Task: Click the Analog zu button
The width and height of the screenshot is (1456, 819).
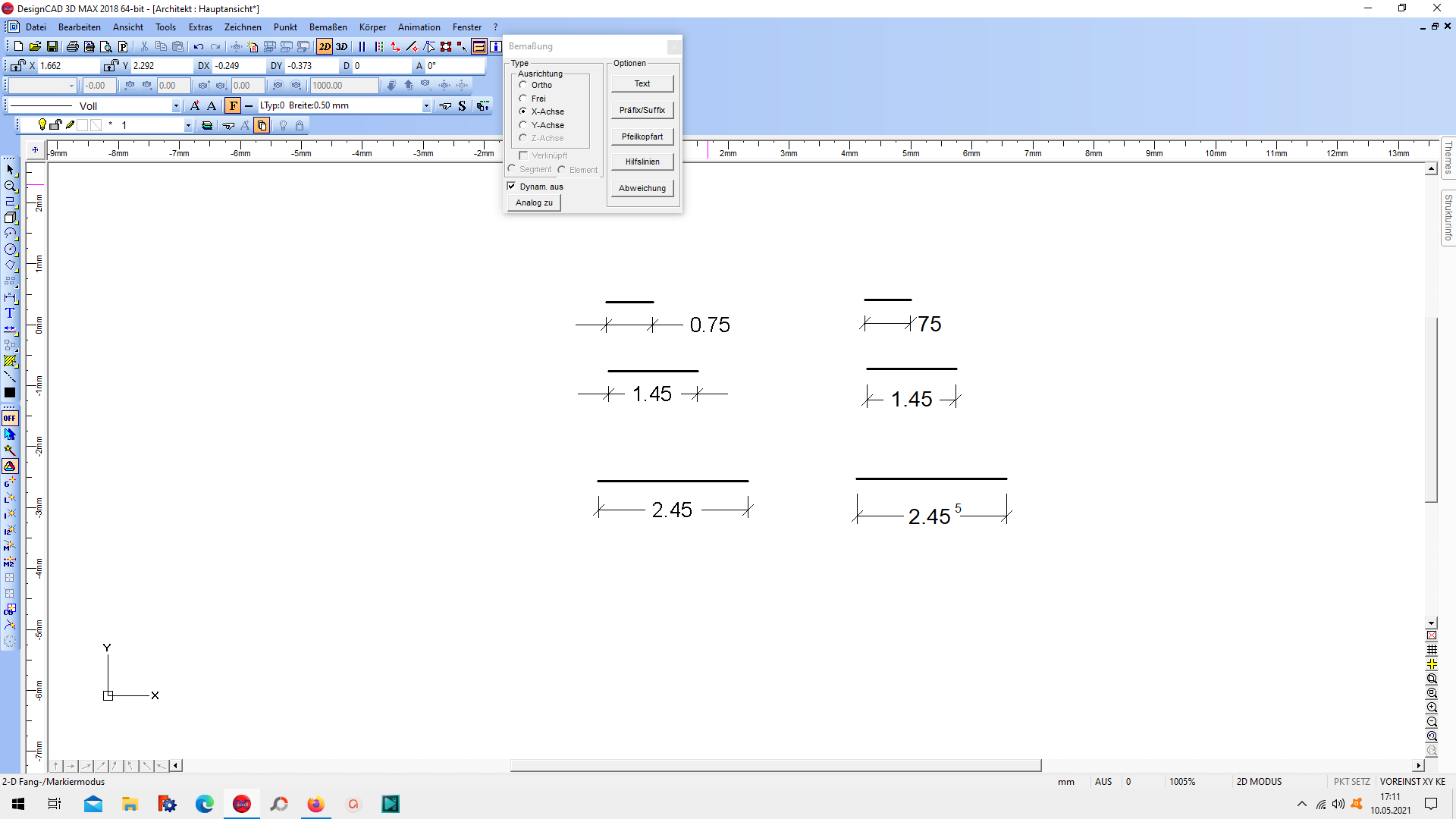Action: pyautogui.click(x=533, y=202)
